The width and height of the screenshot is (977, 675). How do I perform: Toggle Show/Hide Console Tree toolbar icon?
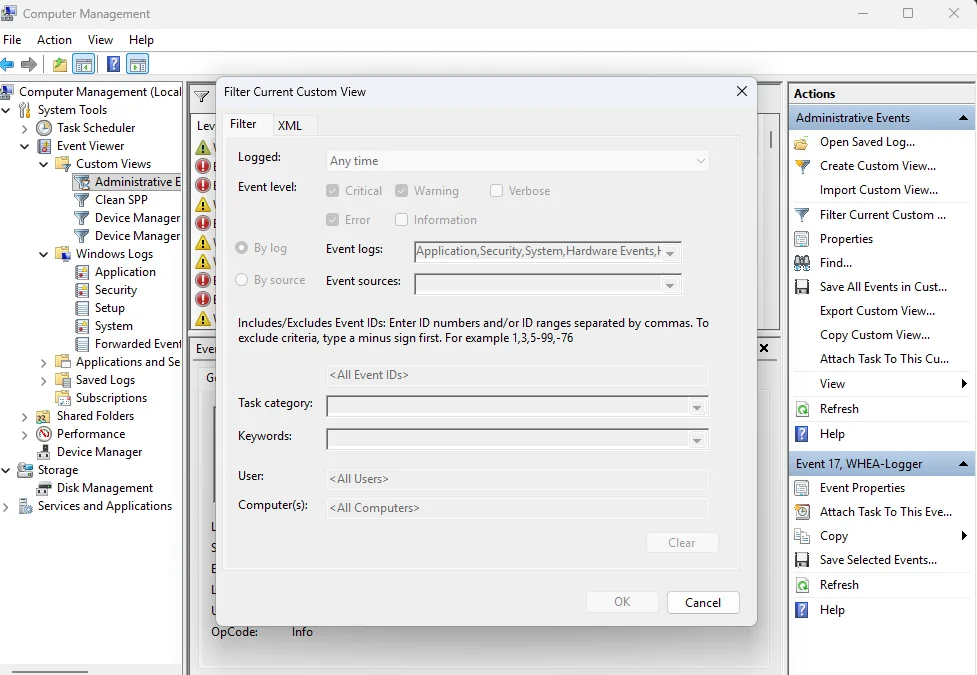83,64
